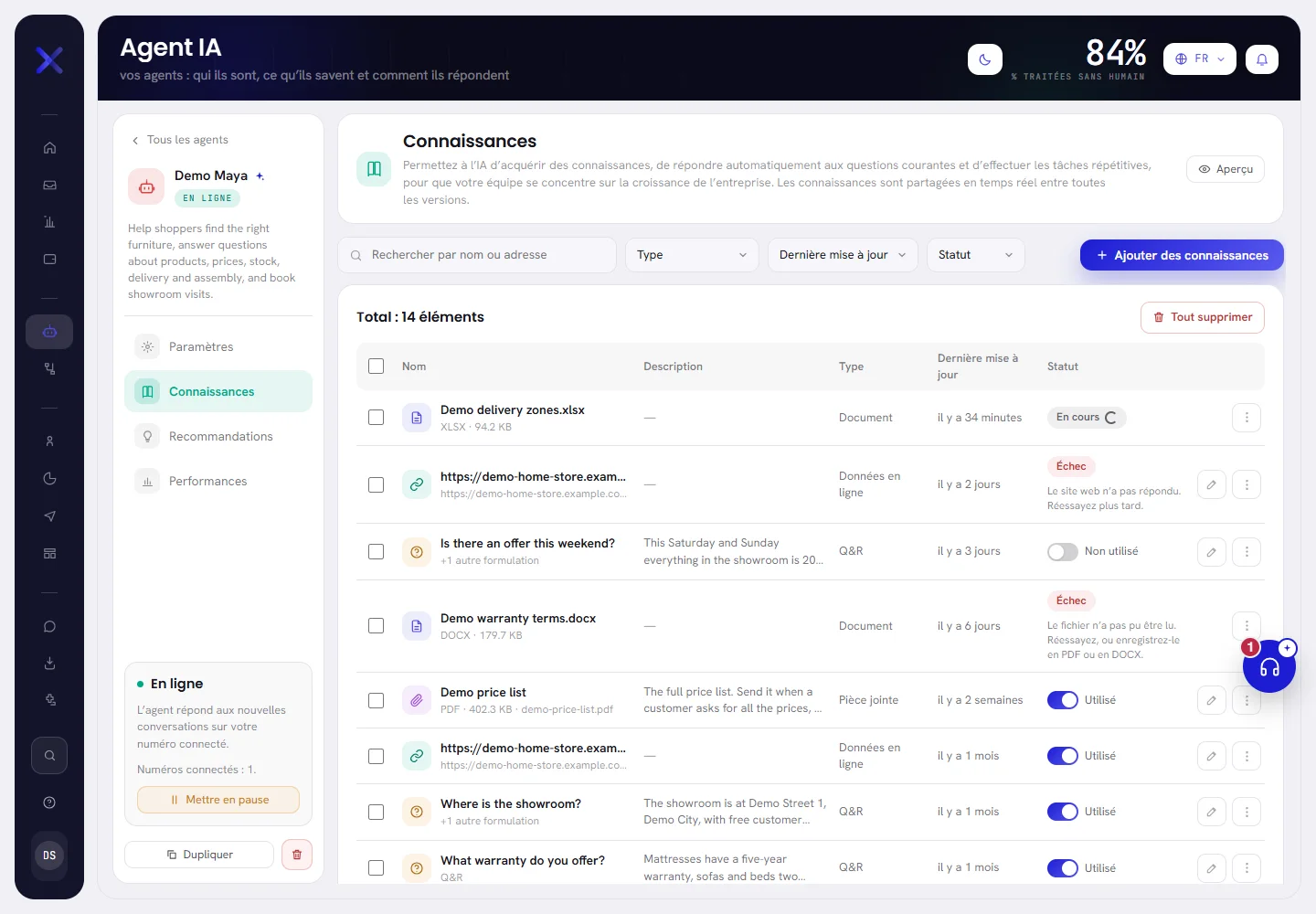Enable the 'Is there an offer this weekend?' toggle
The image size is (1316, 914).
[1063, 552]
